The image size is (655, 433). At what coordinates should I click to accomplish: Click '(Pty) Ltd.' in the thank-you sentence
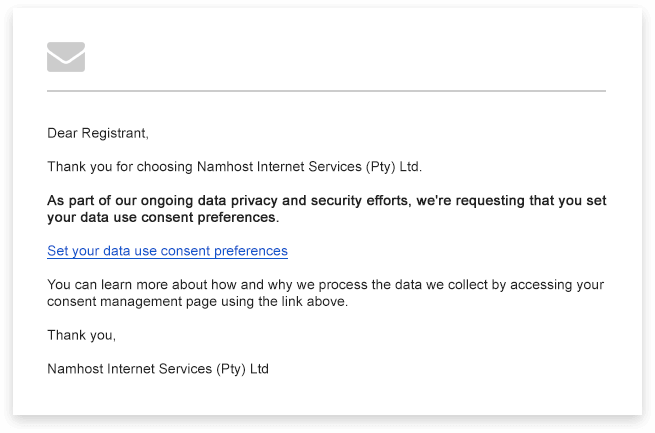click(394, 167)
